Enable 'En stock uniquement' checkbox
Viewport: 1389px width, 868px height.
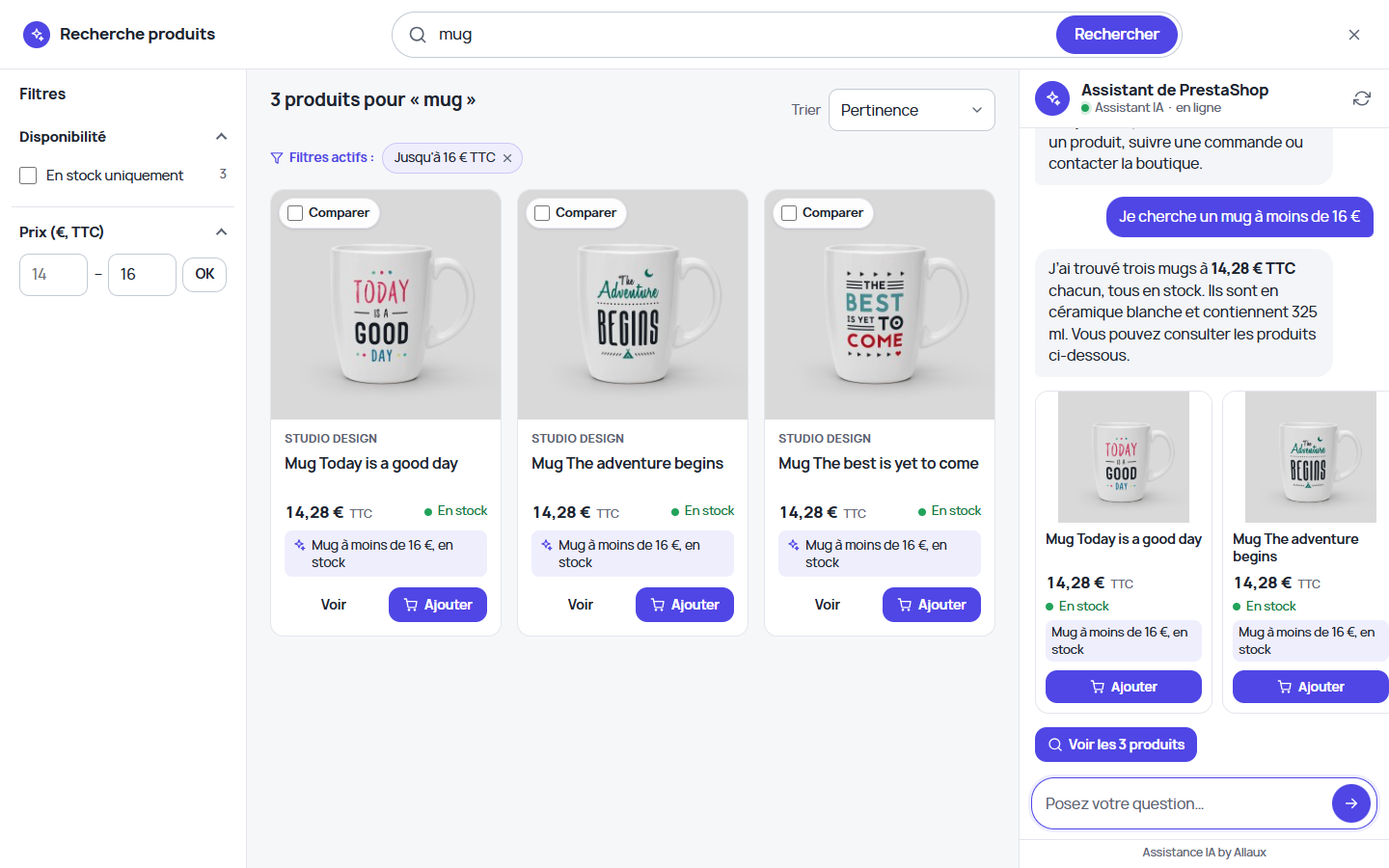(x=28, y=176)
